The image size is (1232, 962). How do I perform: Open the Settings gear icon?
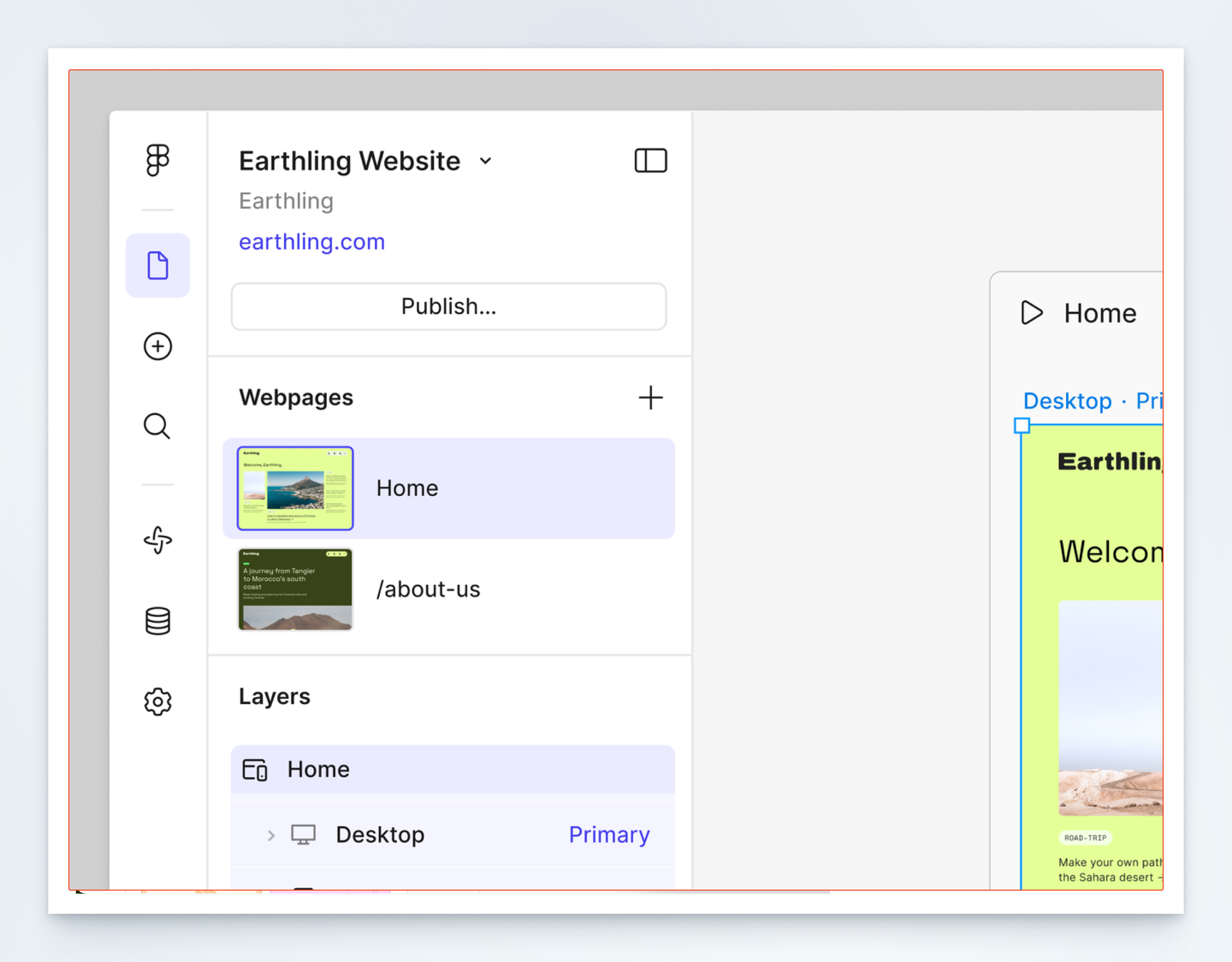(x=157, y=701)
